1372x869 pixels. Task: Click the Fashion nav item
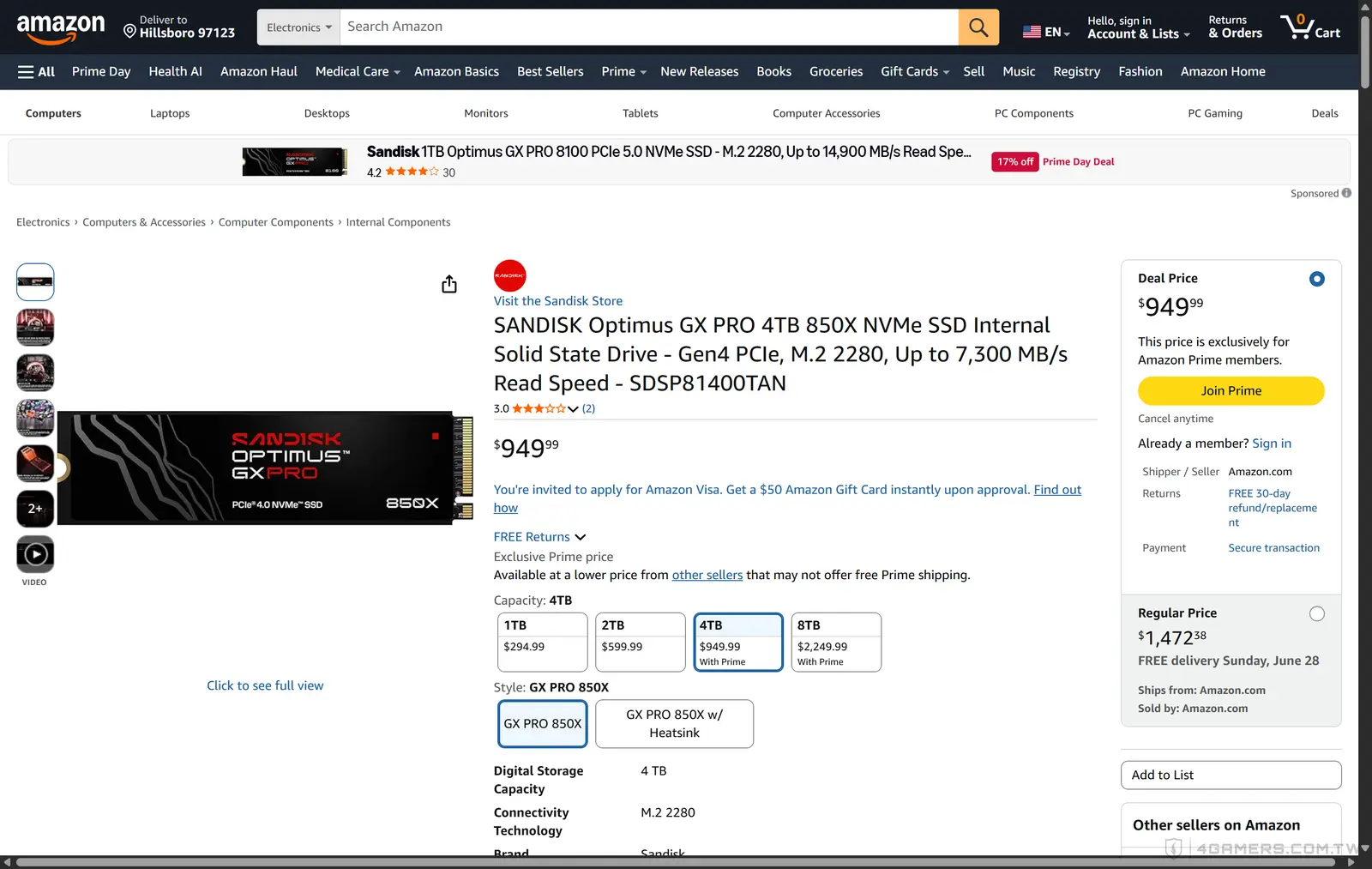(1140, 72)
